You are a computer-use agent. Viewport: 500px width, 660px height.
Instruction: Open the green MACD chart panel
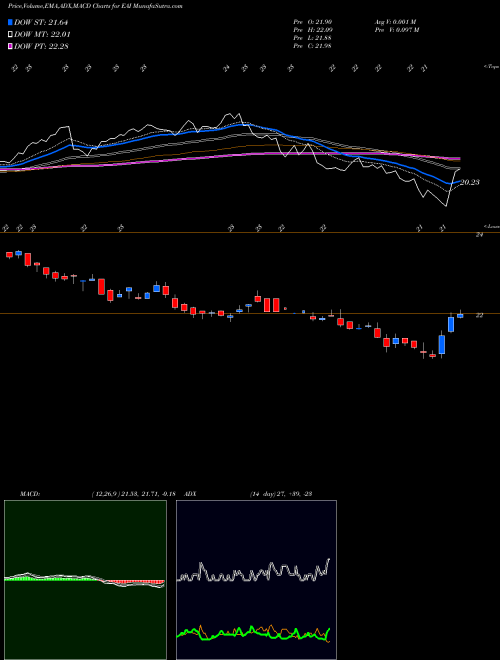[x=85, y=580]
